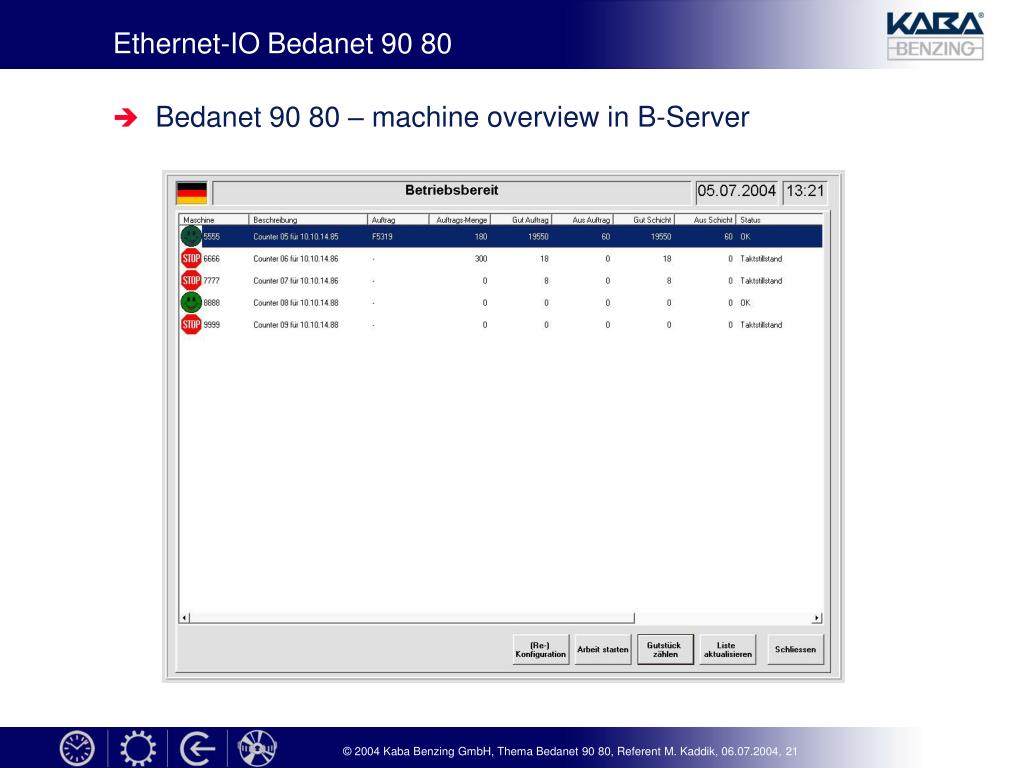This screenshot has height=768, width=1024.
Task: Click the horizontal scrollbar thumb
Action: tap(412, 618)
